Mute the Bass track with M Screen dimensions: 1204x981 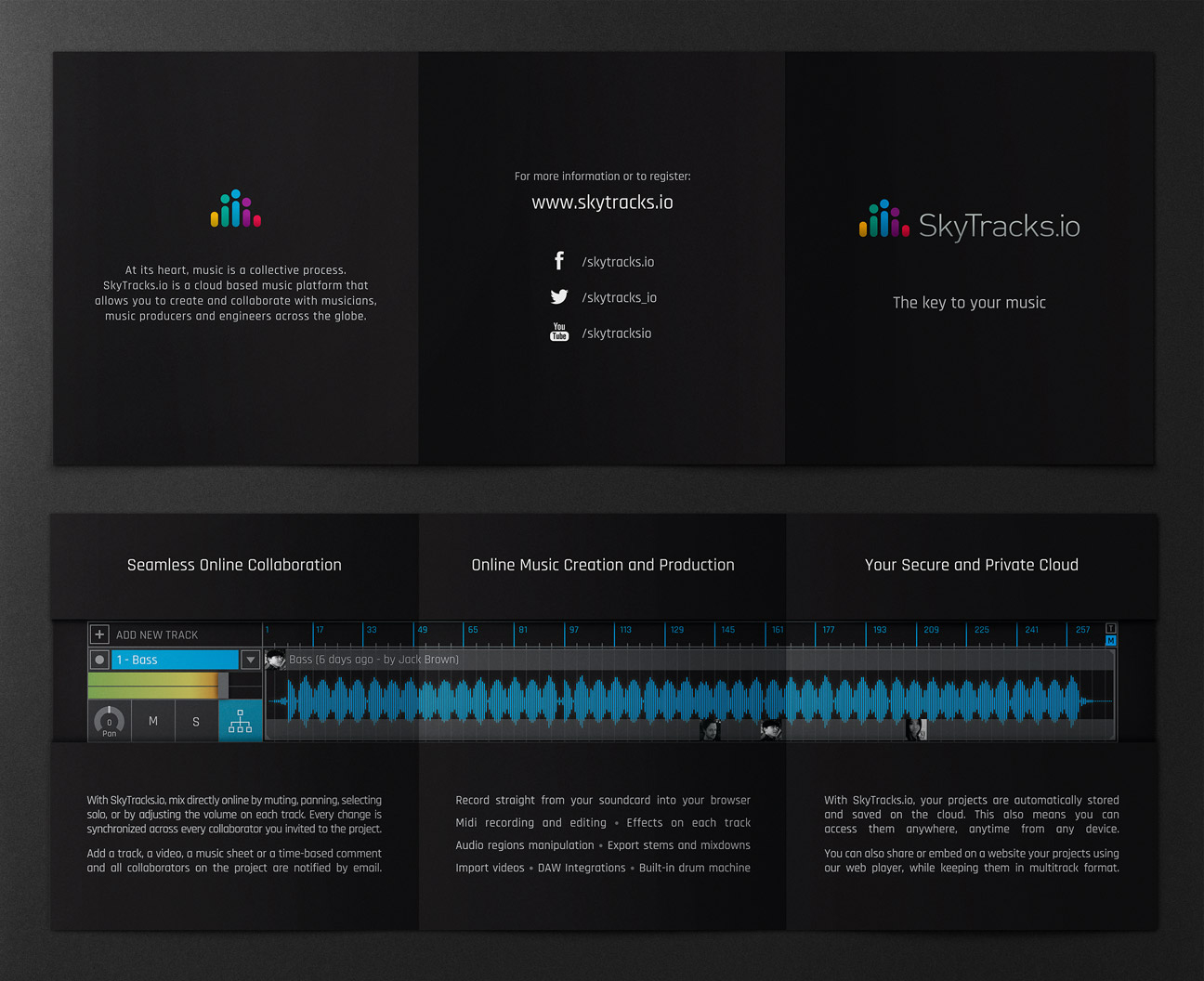(x=153, y=721)
